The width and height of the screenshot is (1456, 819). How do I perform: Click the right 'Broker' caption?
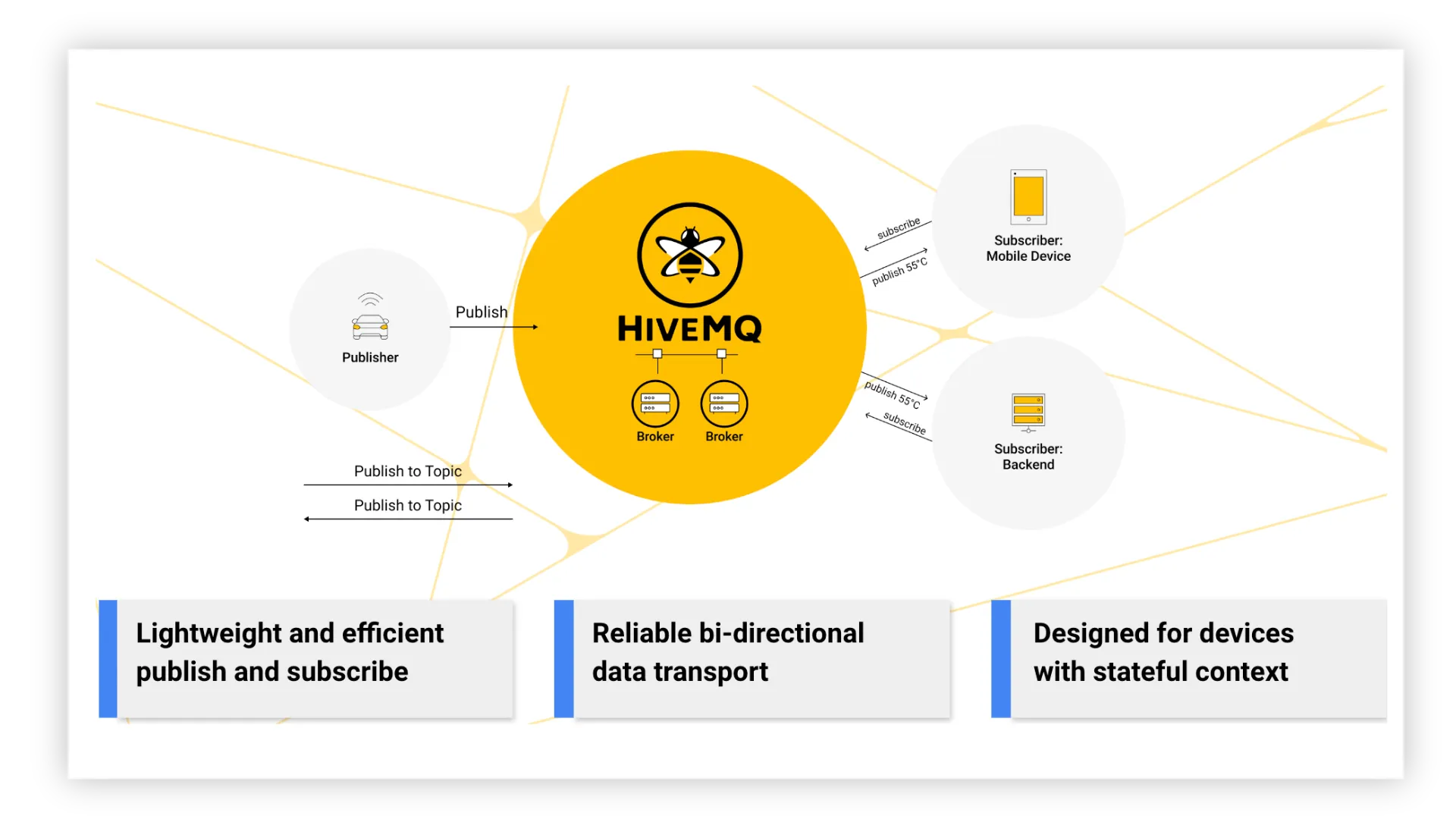point(724,436)
